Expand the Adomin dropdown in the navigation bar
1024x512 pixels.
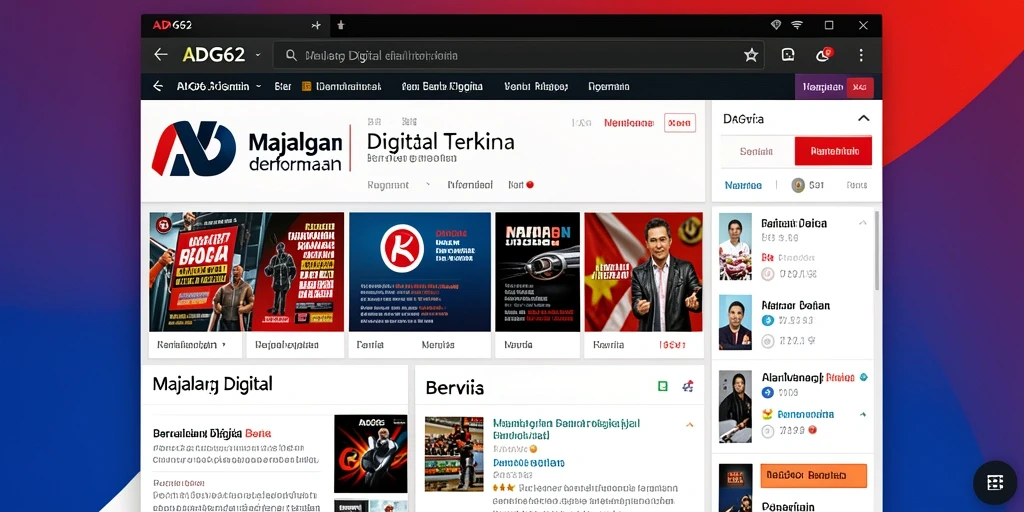[259, 86]
